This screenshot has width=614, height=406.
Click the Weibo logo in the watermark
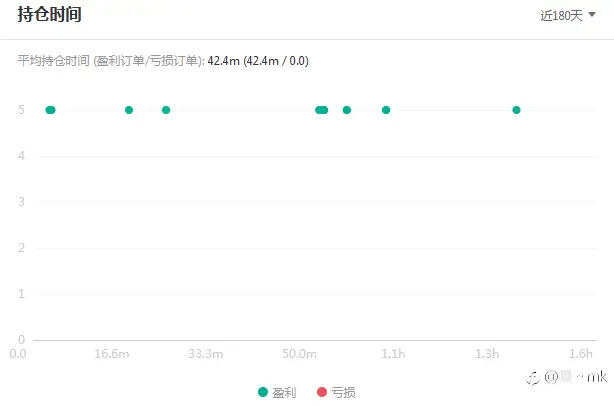point(533,378)
